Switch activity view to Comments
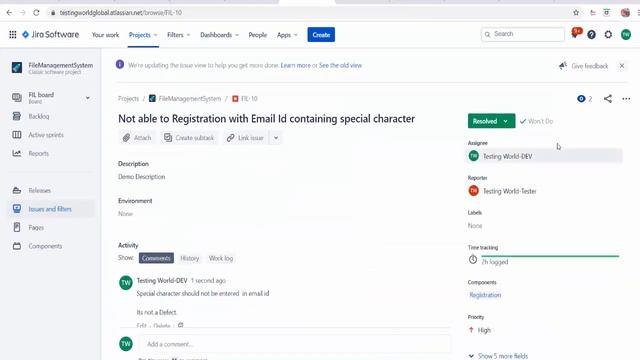 click(156, 258)
